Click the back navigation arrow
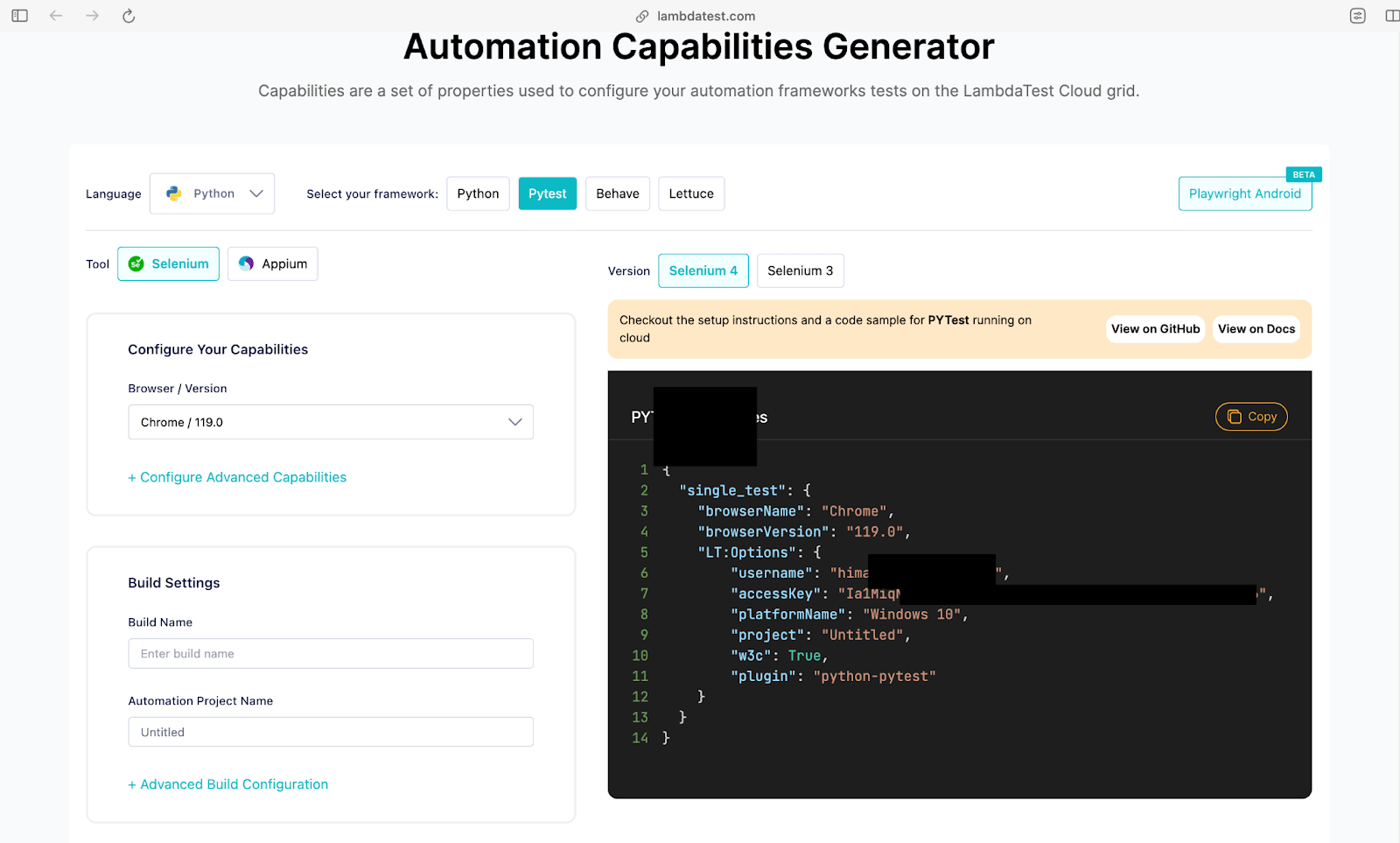 coord(56,15)
